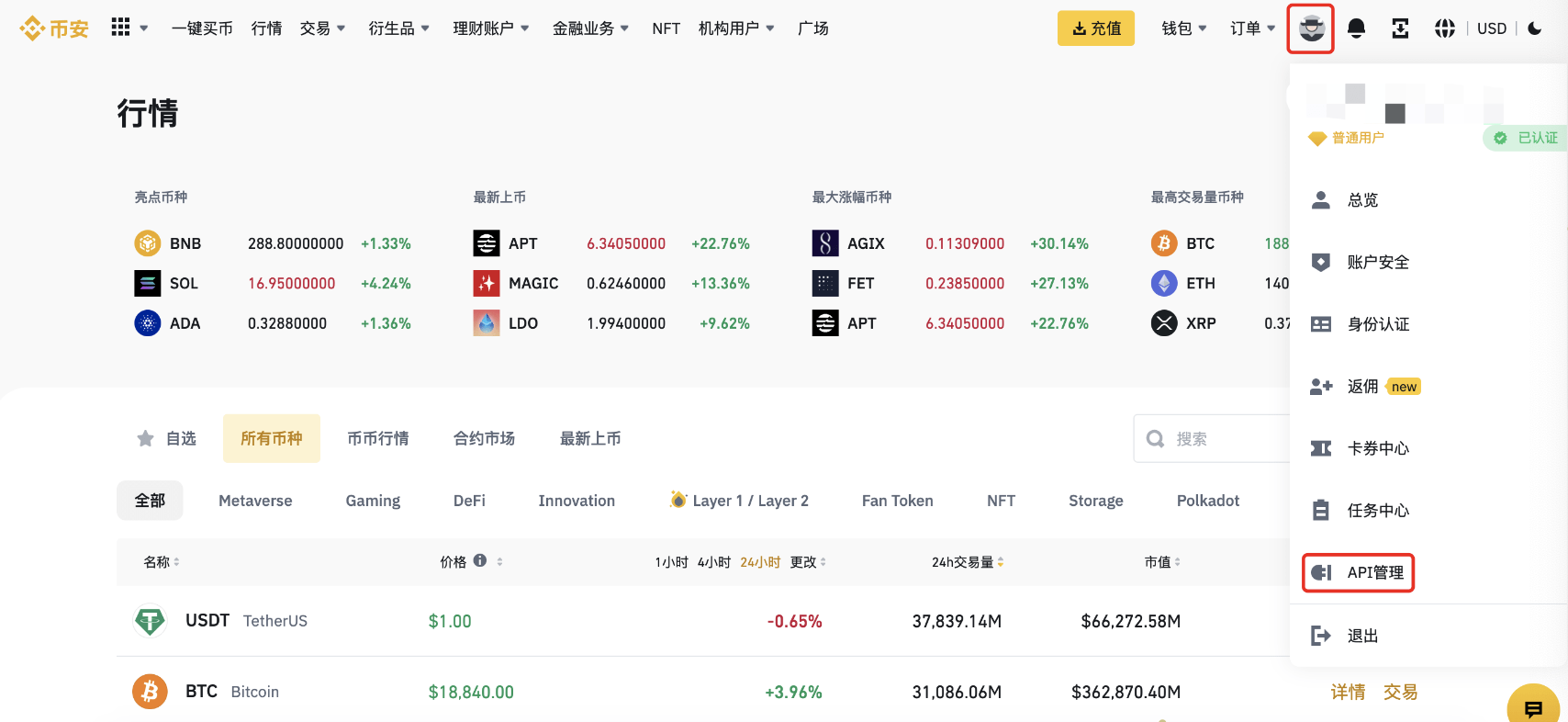Click the ETH coin icon
Screen dimensions: 1568x722
point(1164,283)
